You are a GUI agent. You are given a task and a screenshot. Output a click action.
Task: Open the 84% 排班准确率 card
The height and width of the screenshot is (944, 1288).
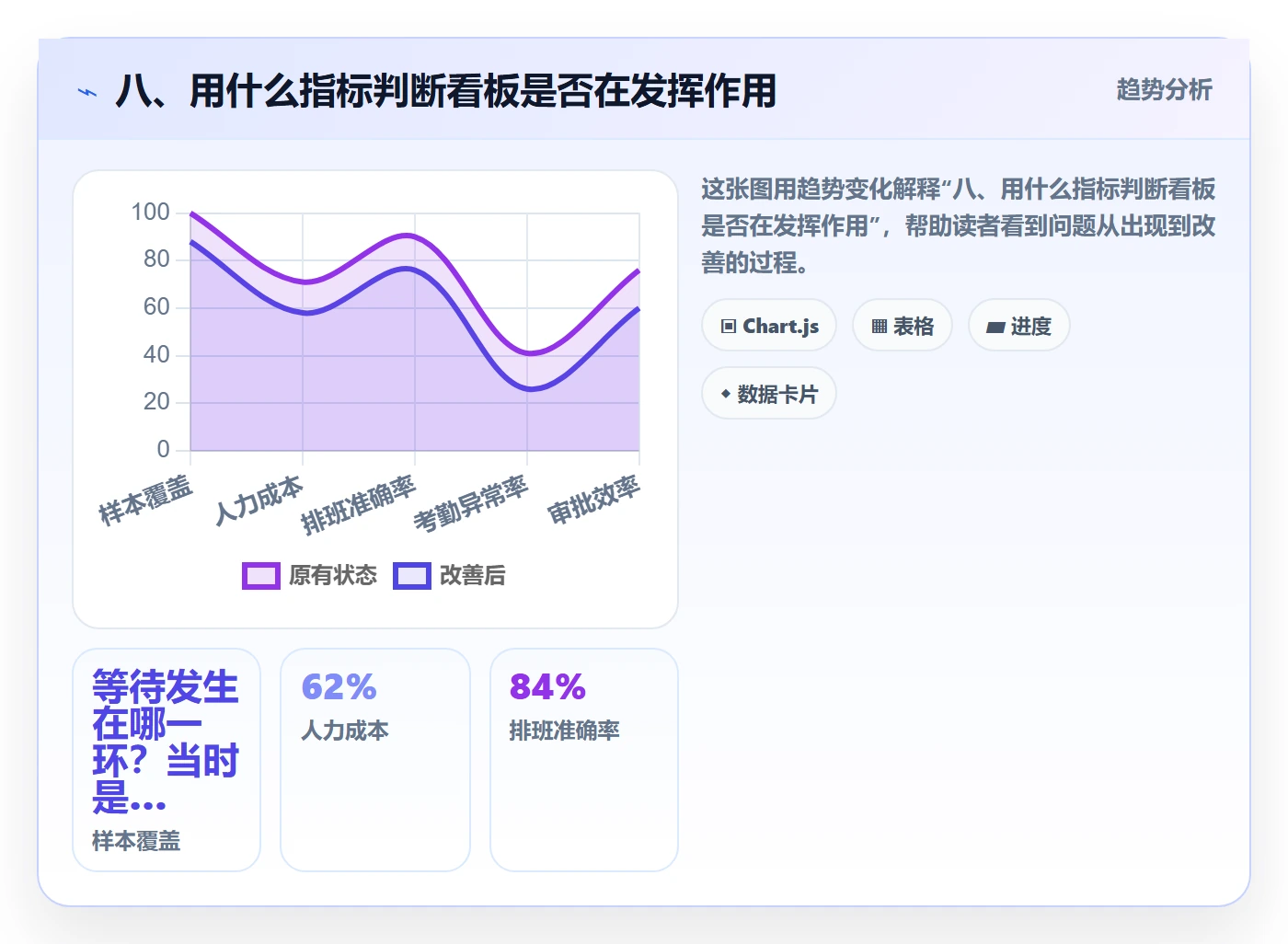(584, 760)
